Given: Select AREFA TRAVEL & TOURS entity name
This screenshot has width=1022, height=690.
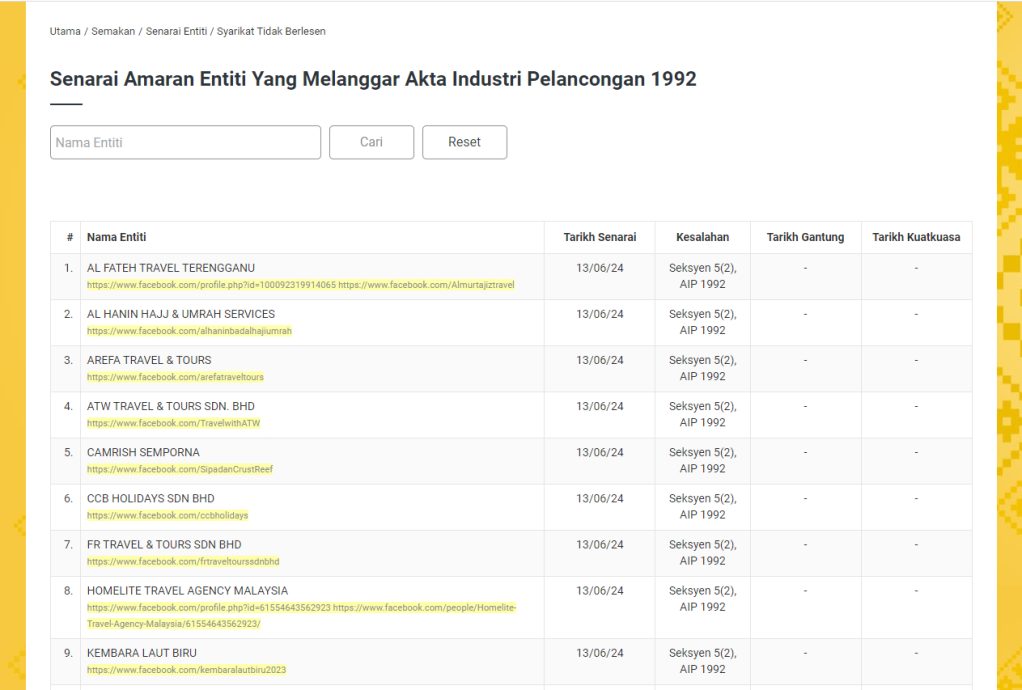Looking at the screenshot, I should (149, 360).
